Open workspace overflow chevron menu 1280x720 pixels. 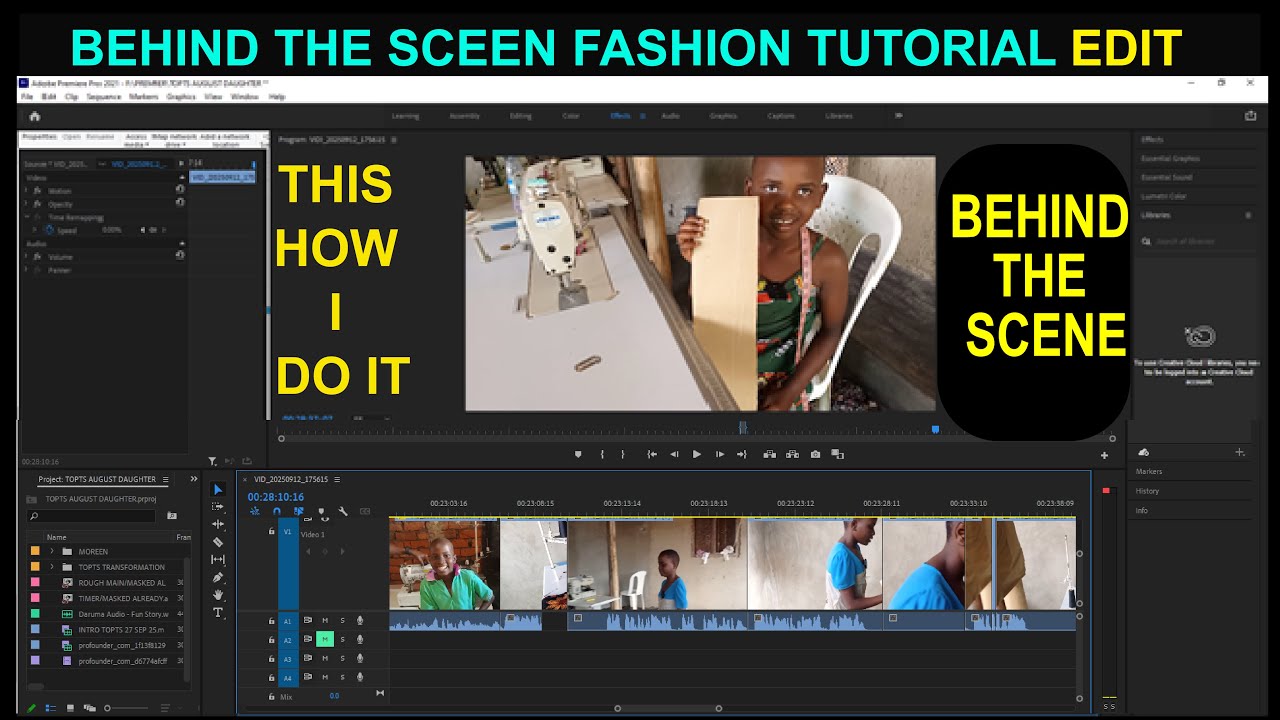pyautogui.click(x=898, y=116)
